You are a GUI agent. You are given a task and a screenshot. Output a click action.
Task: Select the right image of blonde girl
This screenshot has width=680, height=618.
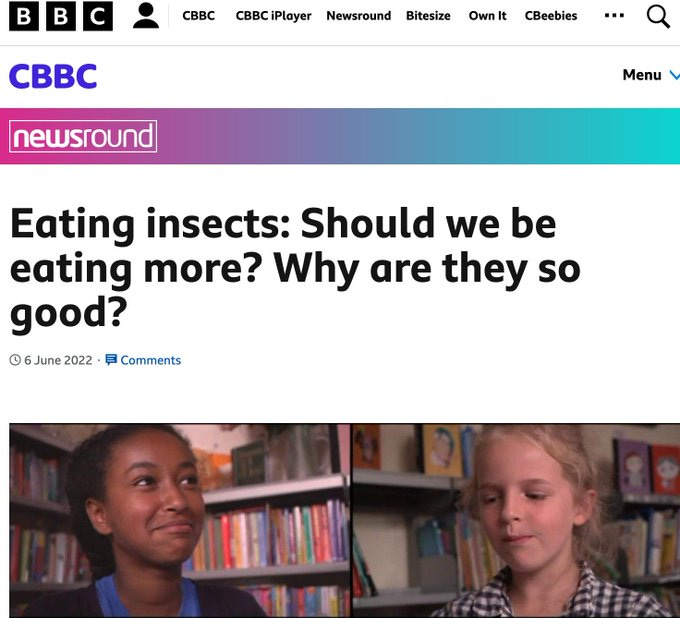tap(517, 520)
